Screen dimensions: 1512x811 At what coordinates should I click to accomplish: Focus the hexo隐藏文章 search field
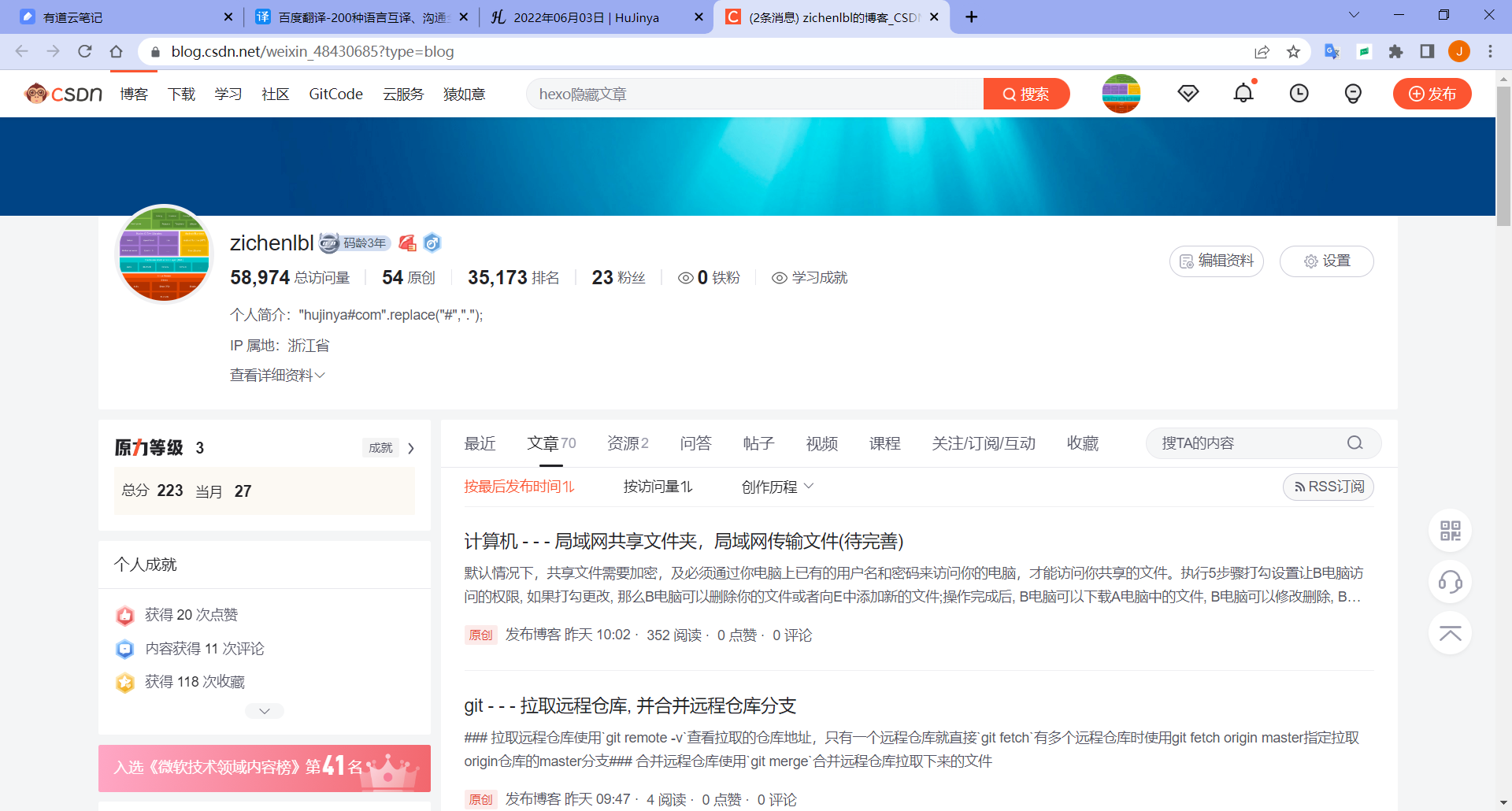pos(754,94)
